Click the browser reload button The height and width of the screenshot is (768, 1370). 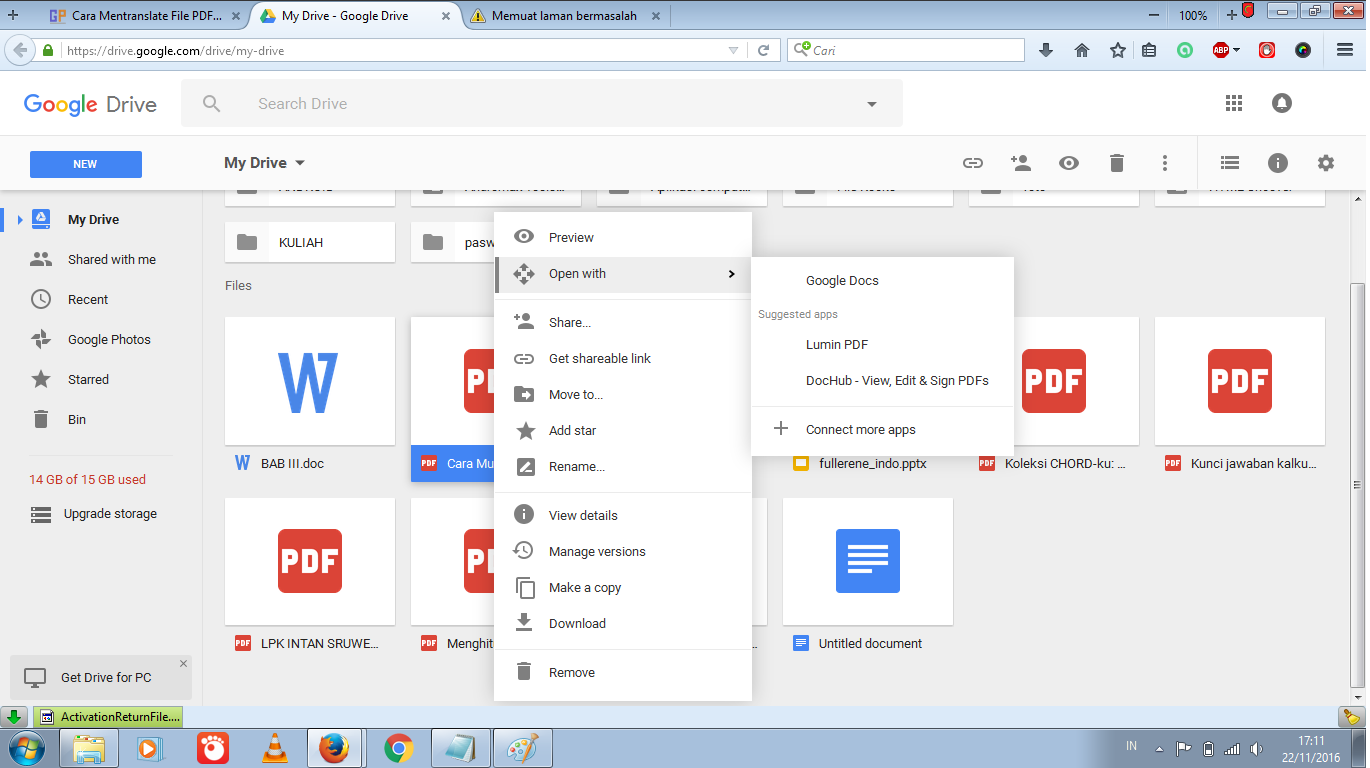coord(763,50)
